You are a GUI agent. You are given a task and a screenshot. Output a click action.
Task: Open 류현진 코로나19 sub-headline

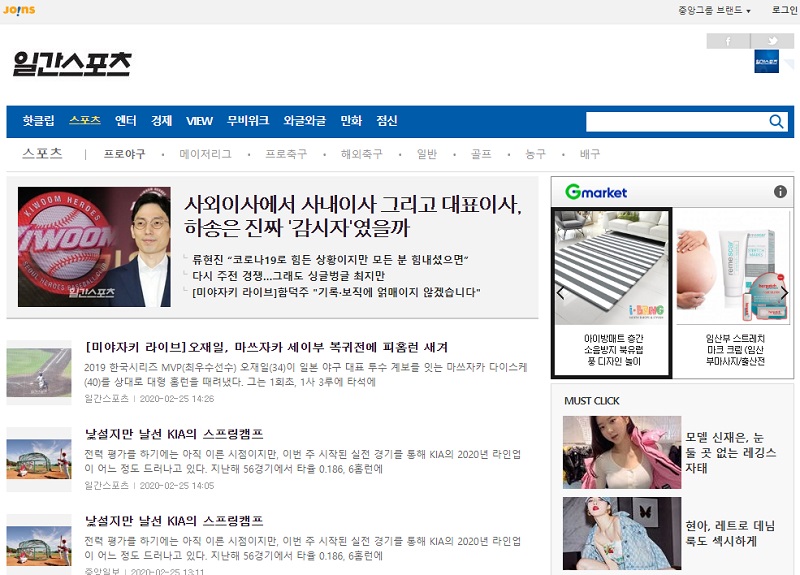[330, 260]
